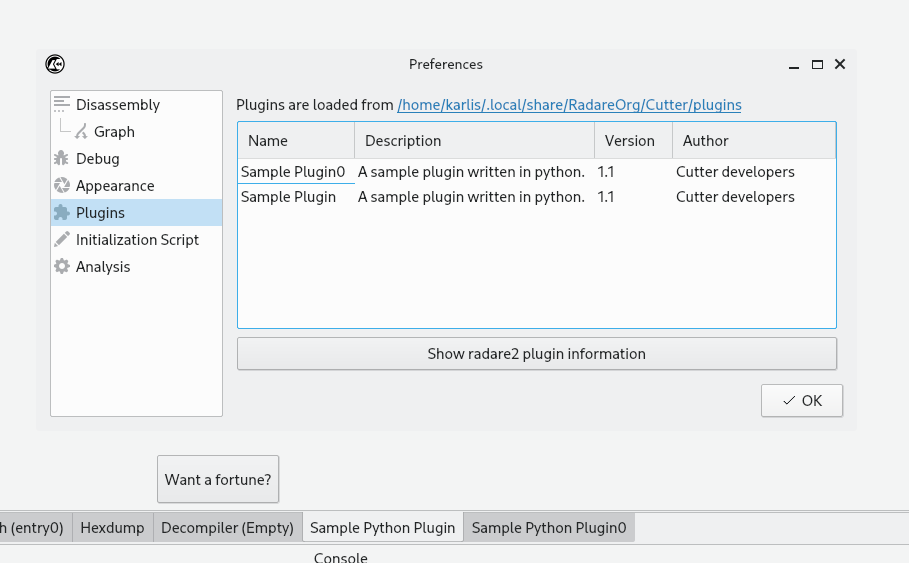Click the Appearance aperture icon
This screenshot has height=563, width=909.
coord(61,186)
